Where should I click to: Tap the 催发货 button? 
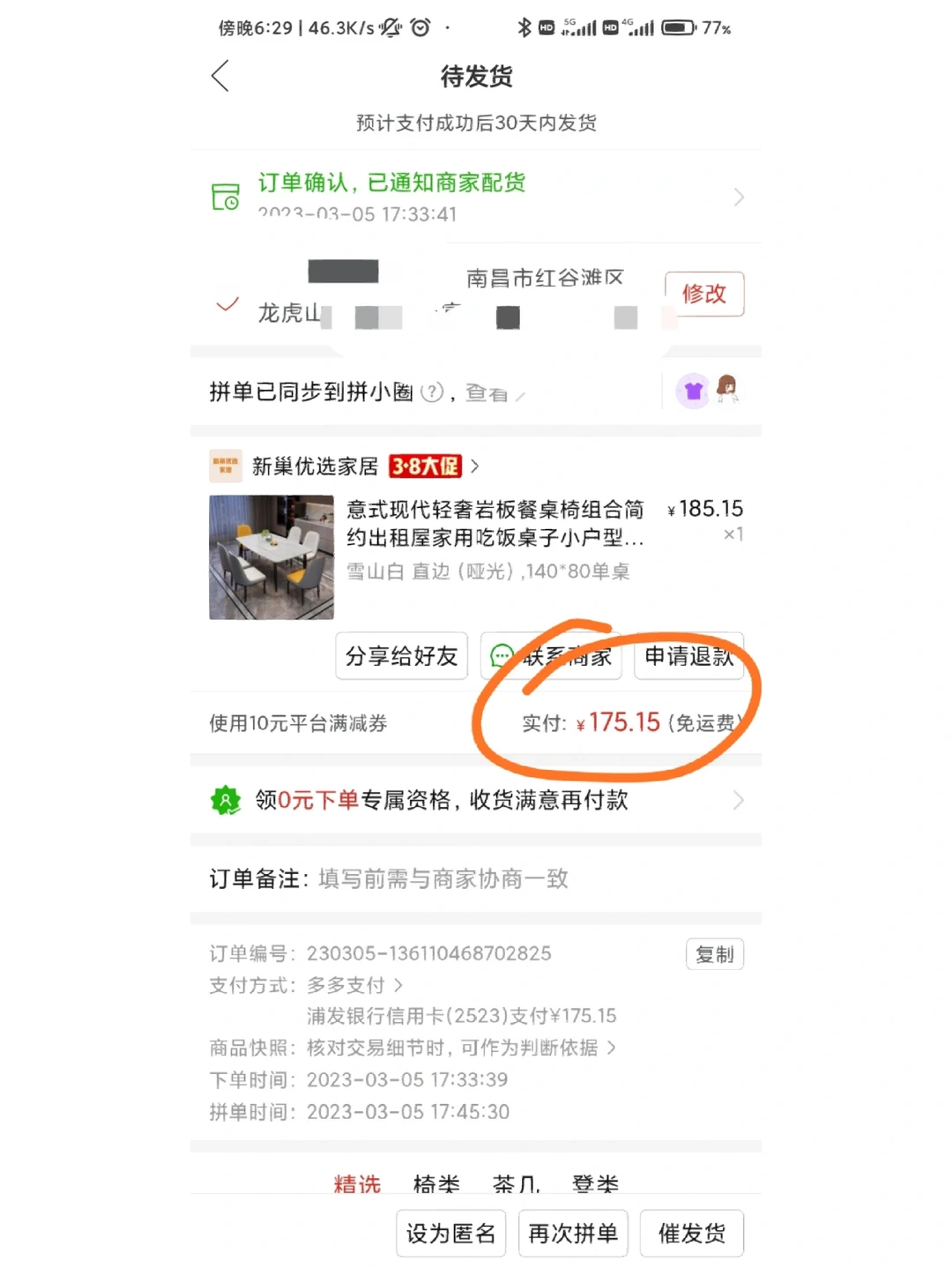click(692, 1233)
